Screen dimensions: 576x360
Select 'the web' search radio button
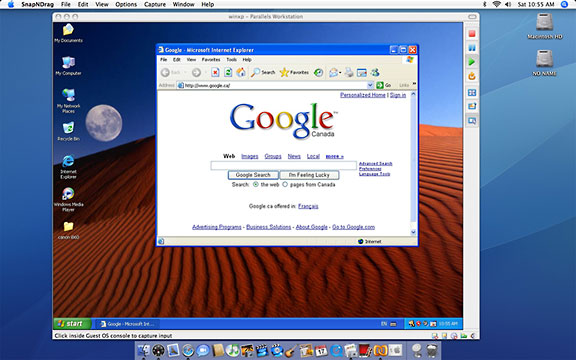tap(256, 184)
